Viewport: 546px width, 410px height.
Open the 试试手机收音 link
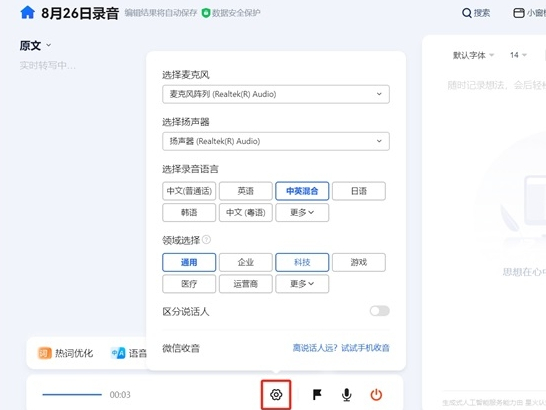pos(365,348)
